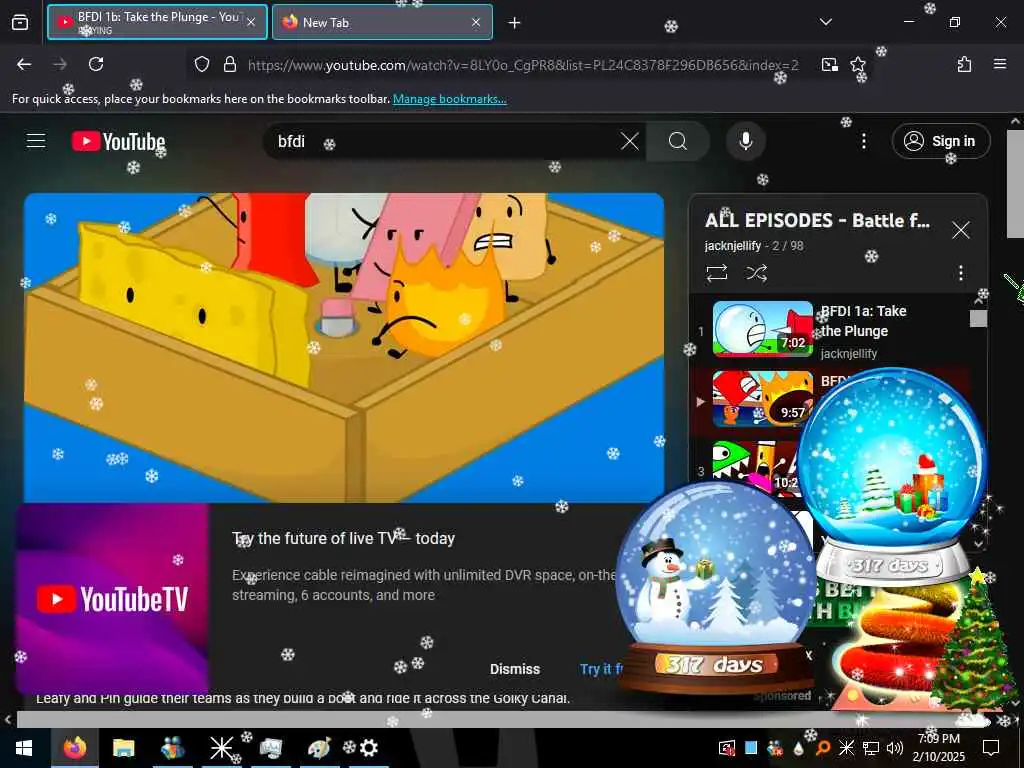Toggle loop playlist
This screenshot has width=1024, height=768.
pyautogui.click(x=716, y=272)
